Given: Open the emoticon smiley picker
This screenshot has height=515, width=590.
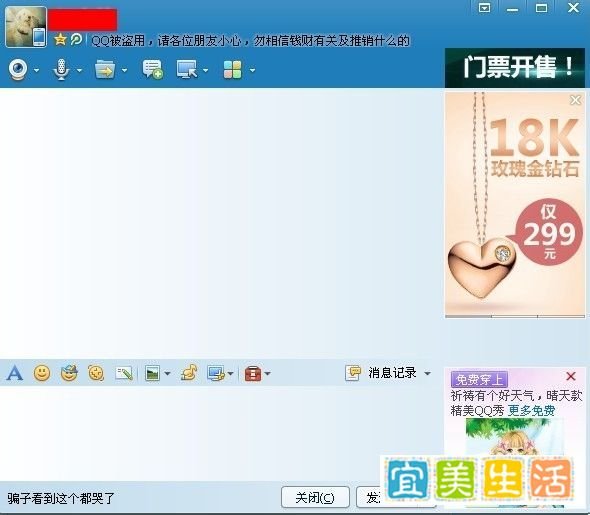Looking at the screenshot, I should pyautogui.click(x=42, y=373).
